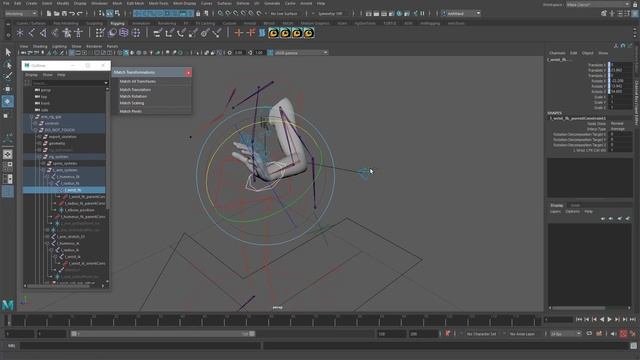Image resolution: width=640 pixels, height=360 pixels.
Task: Collapse the DO_NOT_TOUCH node in Outliner
Action: click(36, 130)
